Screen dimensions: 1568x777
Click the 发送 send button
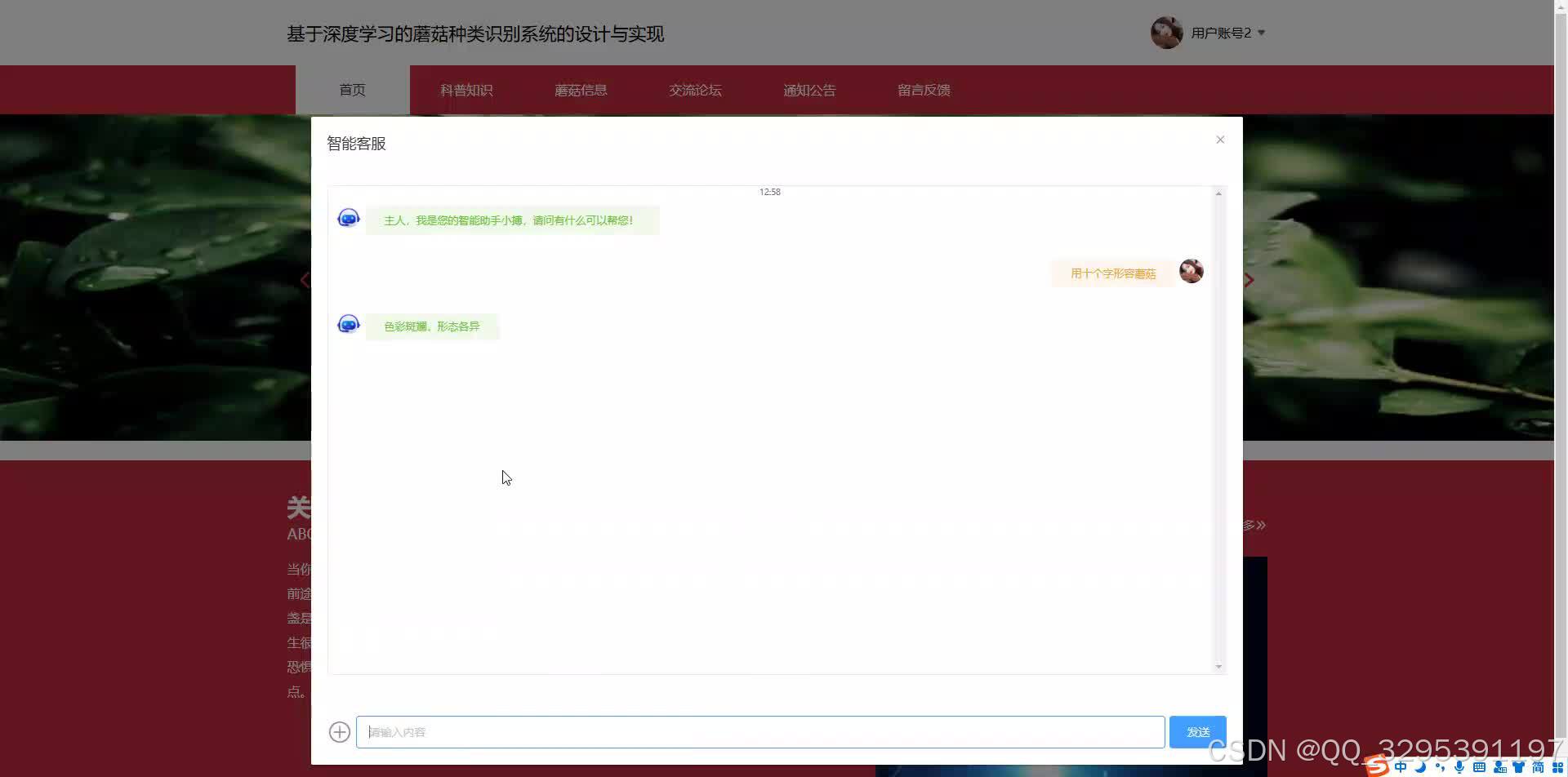1197,732
